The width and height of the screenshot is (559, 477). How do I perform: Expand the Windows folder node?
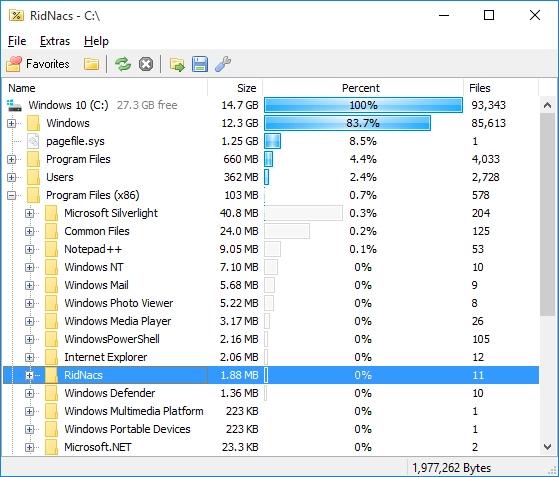(11, 123)
